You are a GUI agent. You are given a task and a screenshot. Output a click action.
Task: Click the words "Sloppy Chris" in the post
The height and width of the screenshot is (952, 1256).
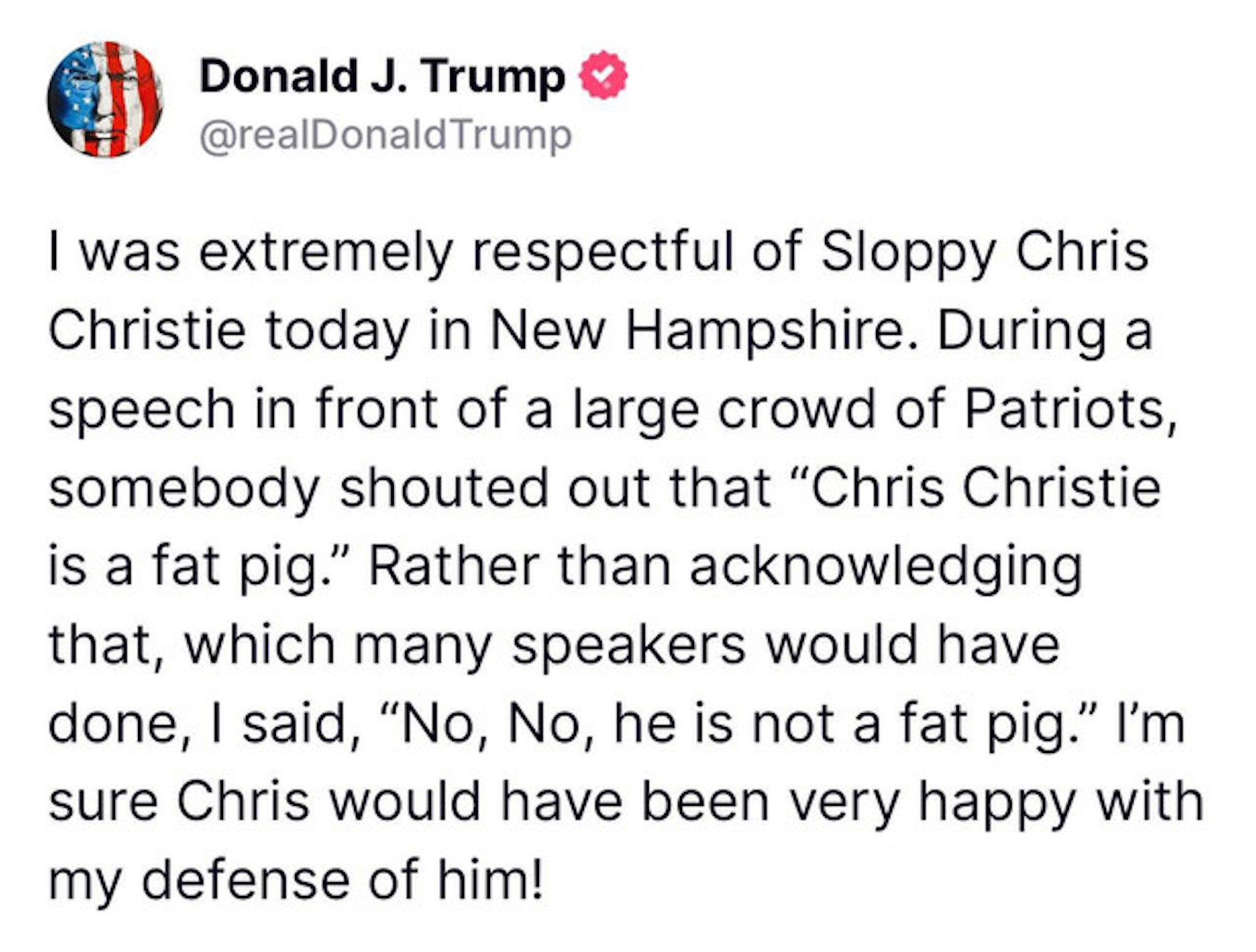(x=984, y=252)
